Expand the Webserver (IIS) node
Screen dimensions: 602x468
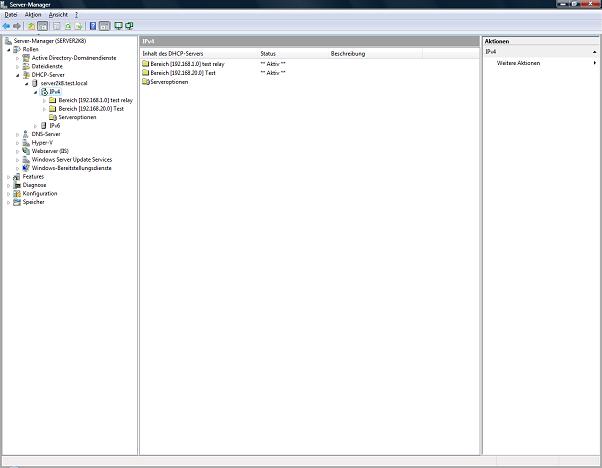click(x=17, y=151)
